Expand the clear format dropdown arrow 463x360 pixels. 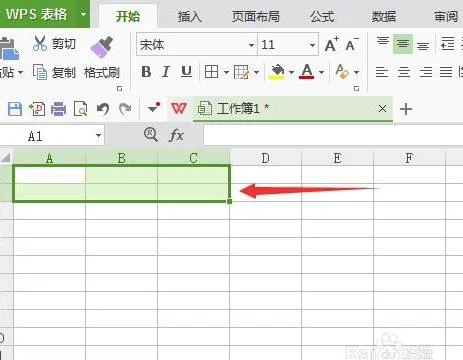click(x=356, y=72)
